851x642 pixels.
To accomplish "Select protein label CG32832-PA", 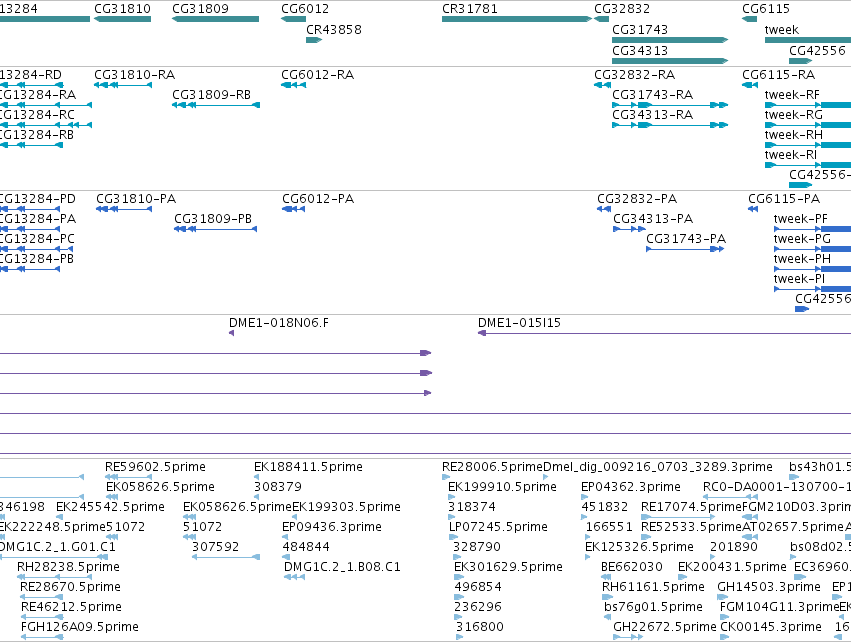I will point(637,199).
